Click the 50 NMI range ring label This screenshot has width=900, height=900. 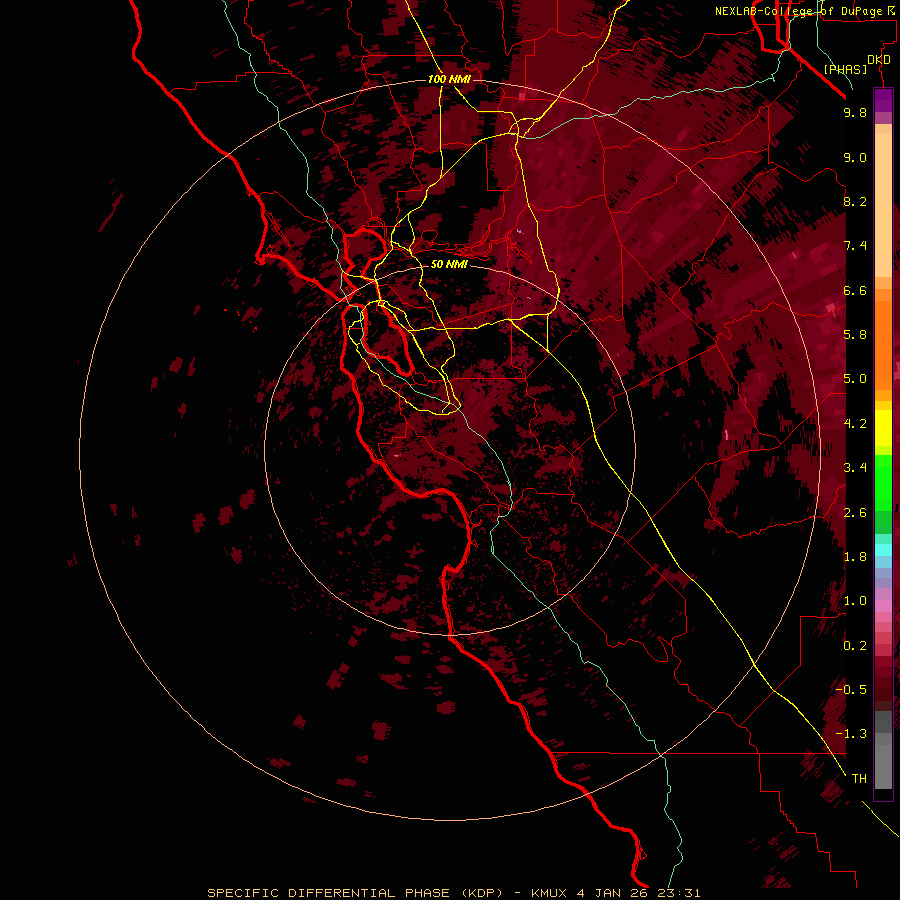pos(449,264)
